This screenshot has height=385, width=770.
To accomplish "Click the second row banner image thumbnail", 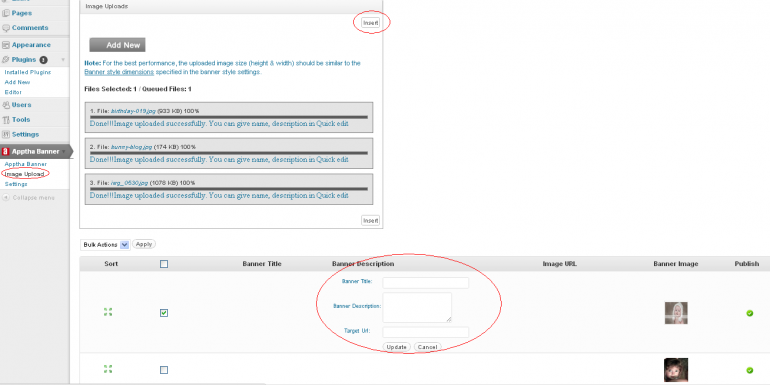I will [x=676, y=370].
